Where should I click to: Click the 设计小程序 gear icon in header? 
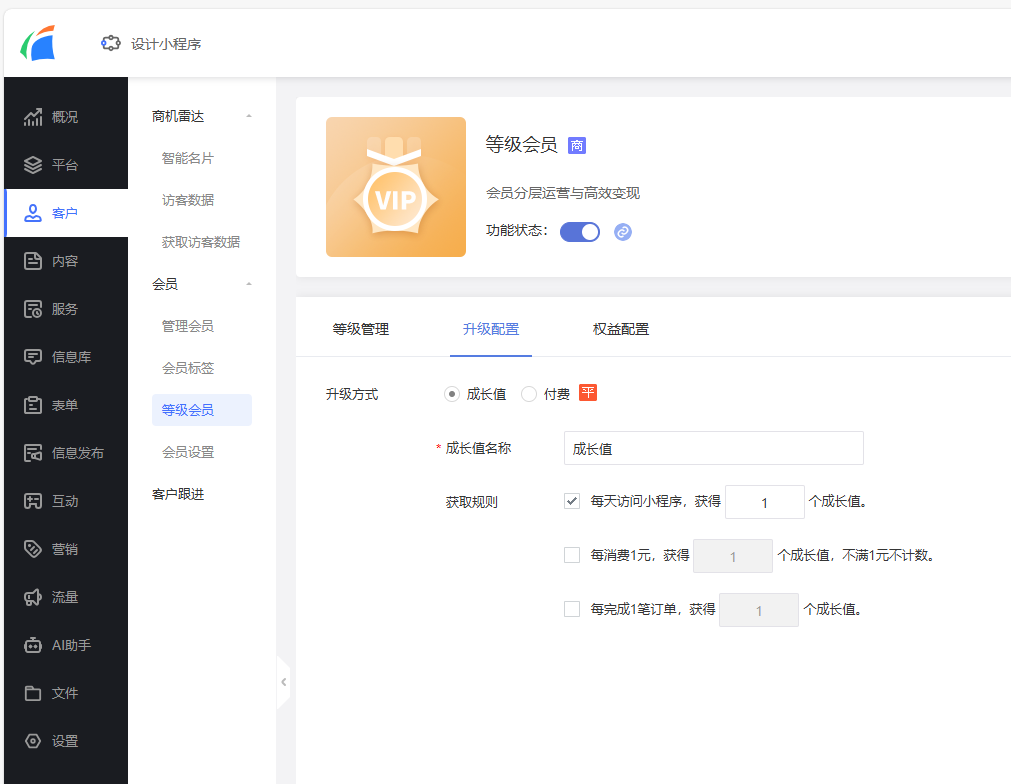tap(110, 42)
